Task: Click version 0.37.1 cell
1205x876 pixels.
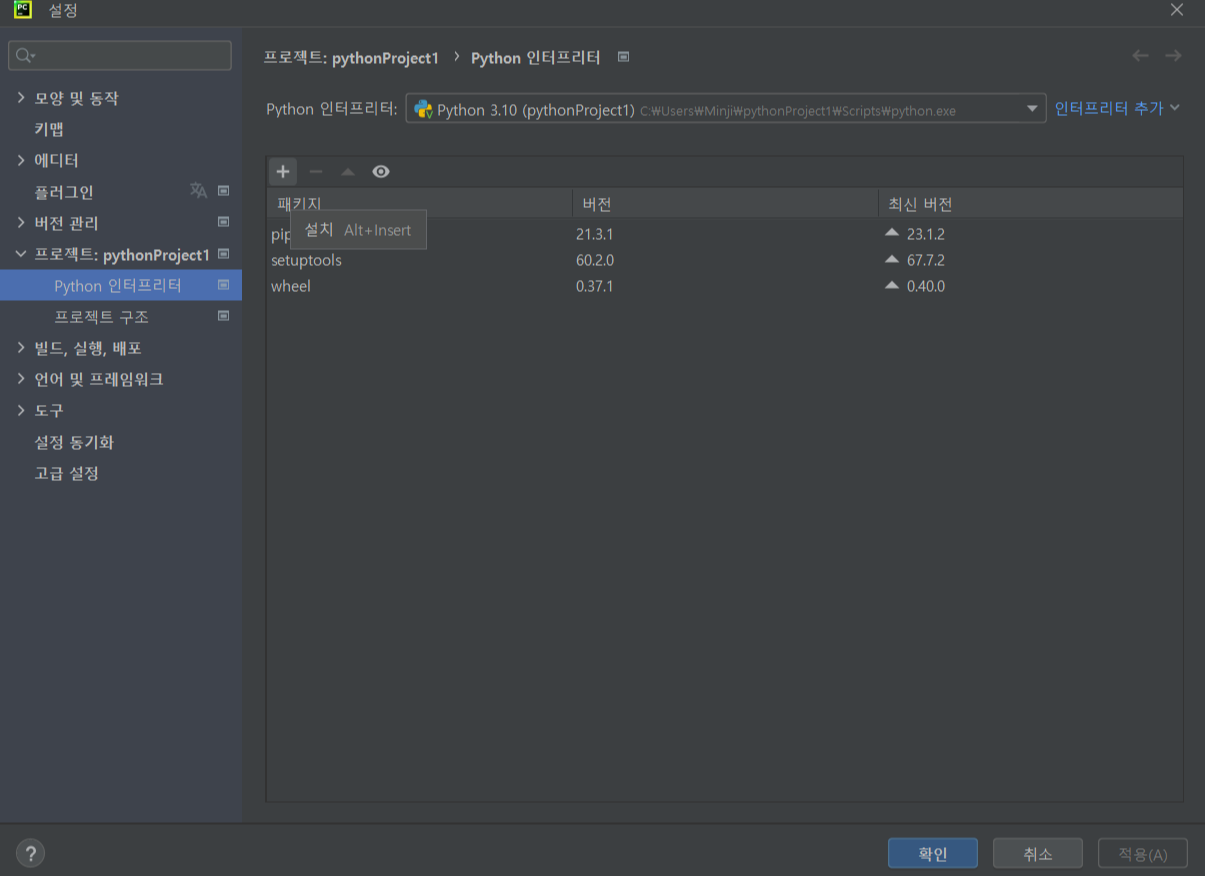Action: 594,286
